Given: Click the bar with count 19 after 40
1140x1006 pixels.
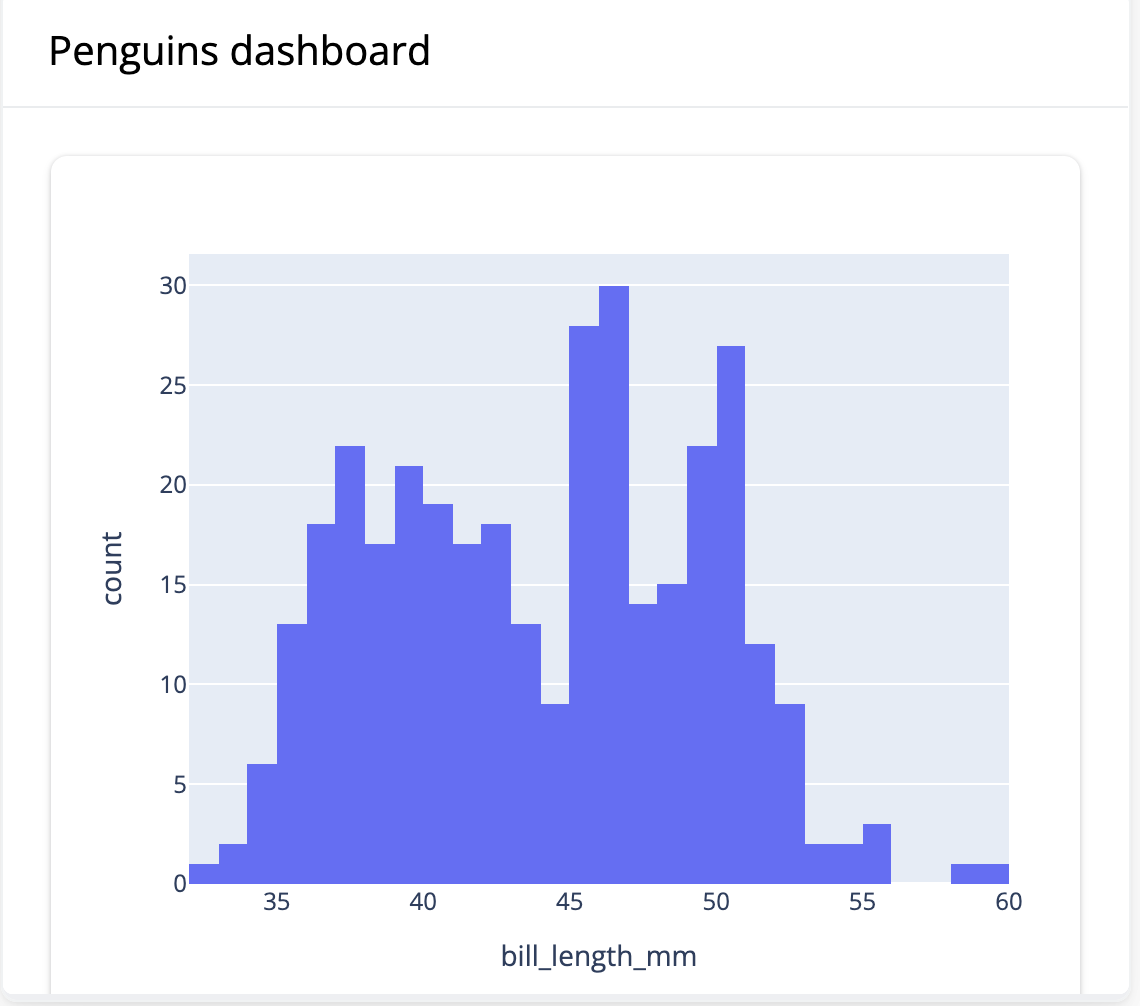Looking at the screenshot, I should 438,694.
